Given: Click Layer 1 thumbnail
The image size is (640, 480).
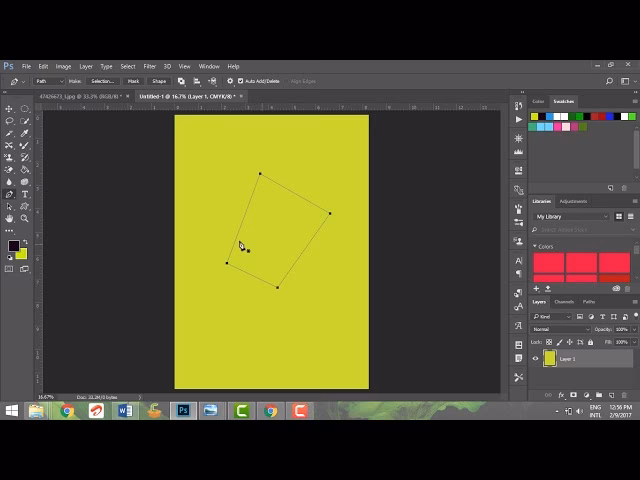Looking at the screenshot, I should coord(549,359).
